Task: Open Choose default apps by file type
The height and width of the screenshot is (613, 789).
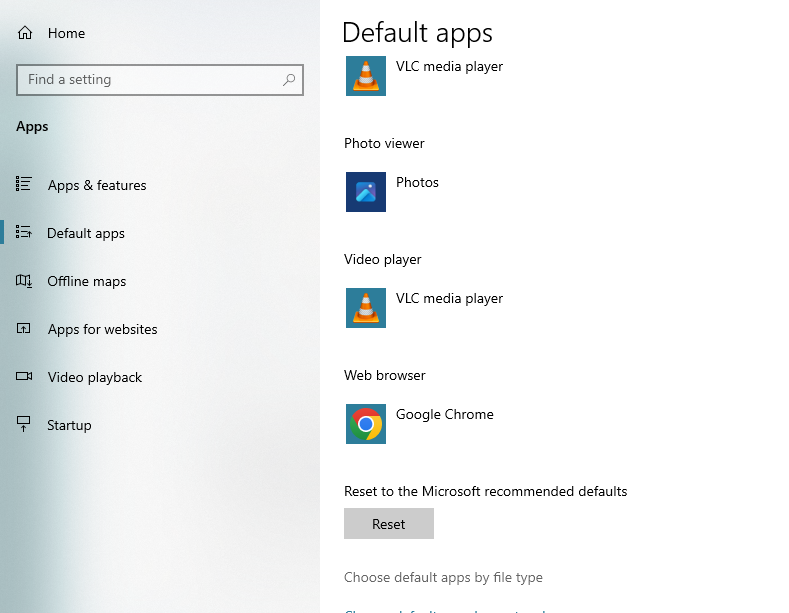Action: click(x=443, y=577)
